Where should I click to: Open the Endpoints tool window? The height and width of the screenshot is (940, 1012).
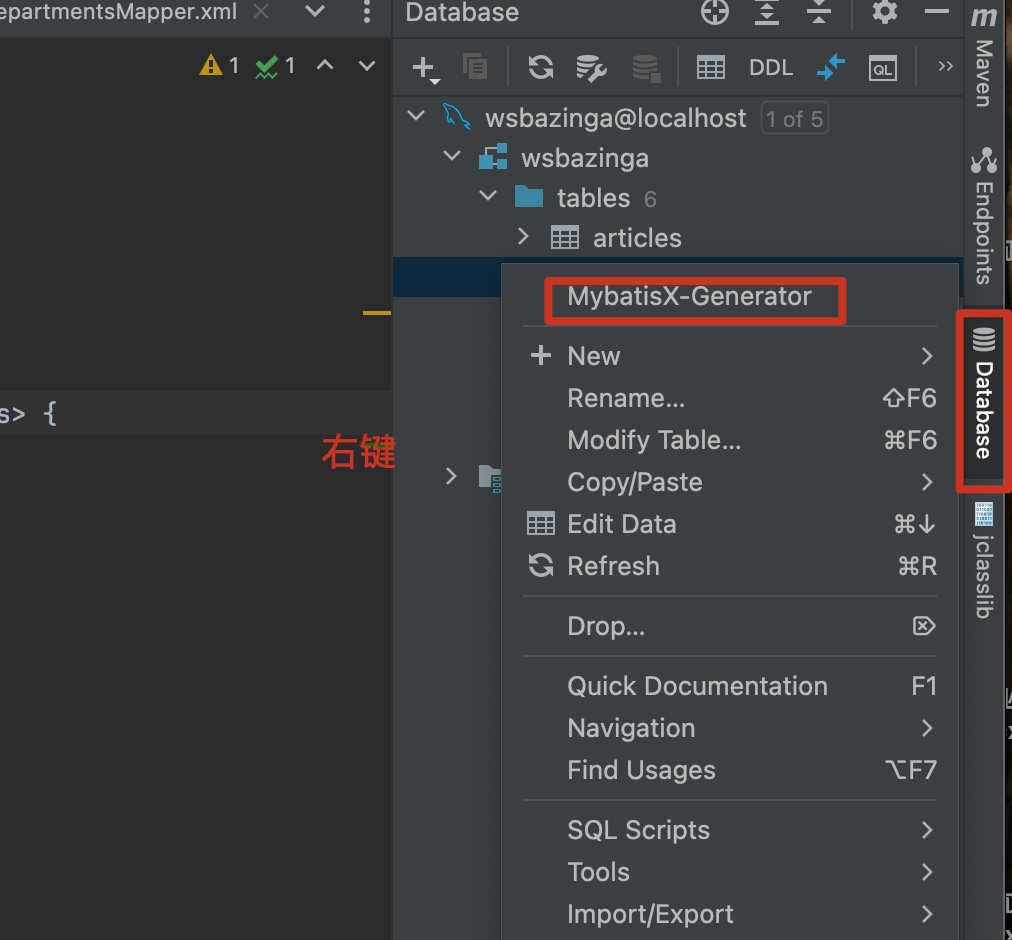pos(984,216)
